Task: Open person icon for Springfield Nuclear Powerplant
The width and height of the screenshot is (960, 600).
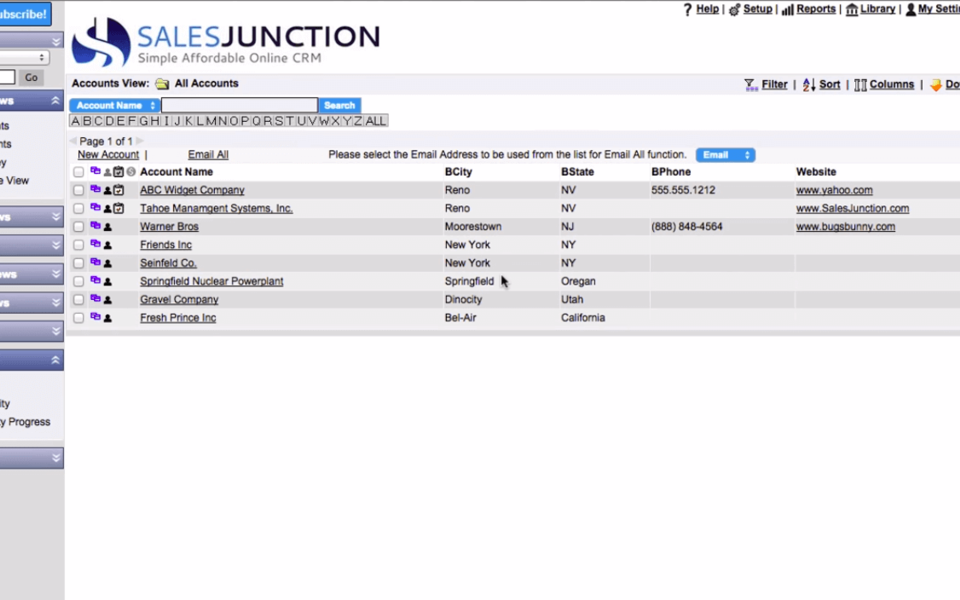Action: (108, 282)
